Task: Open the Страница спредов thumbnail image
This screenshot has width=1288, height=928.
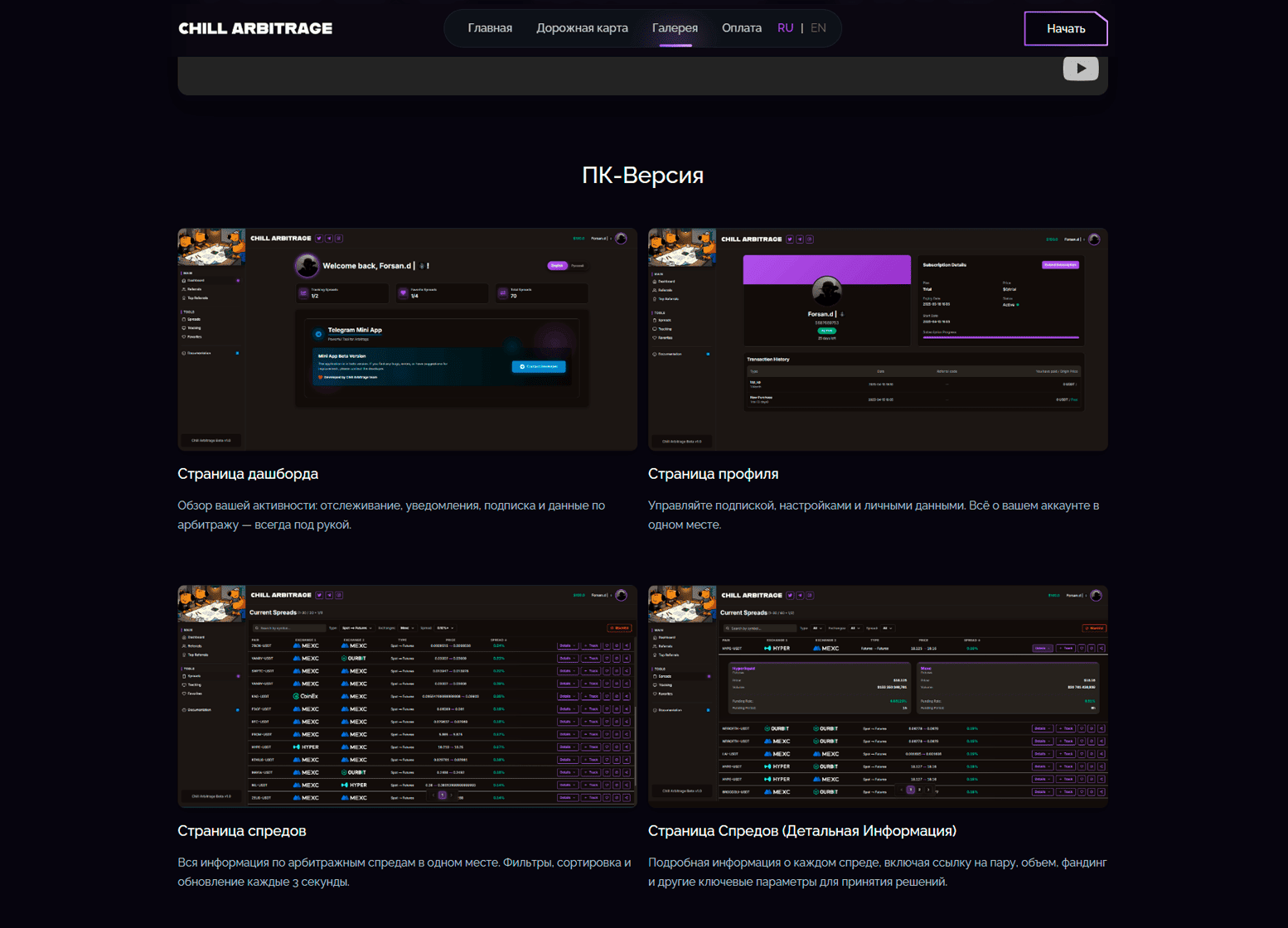Action: (407, 696)
